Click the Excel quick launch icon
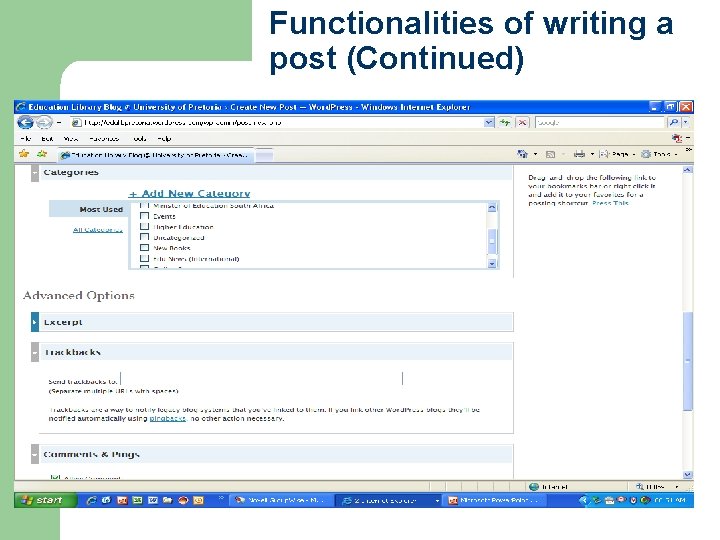The height and width of the screenshot is (540, 720). click(137, 501)
